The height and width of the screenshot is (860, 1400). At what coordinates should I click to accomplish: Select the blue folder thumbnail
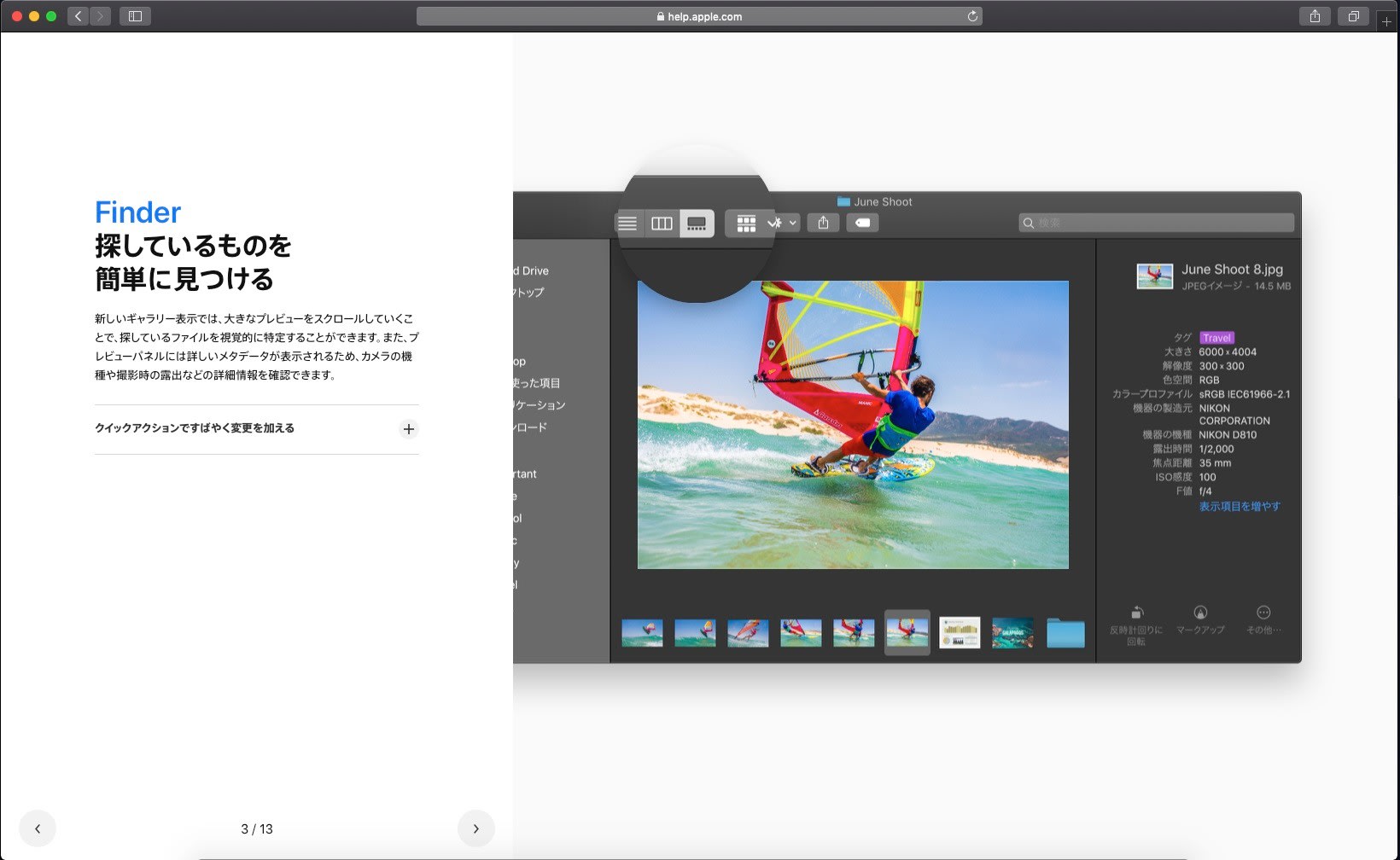[1065, 634]
